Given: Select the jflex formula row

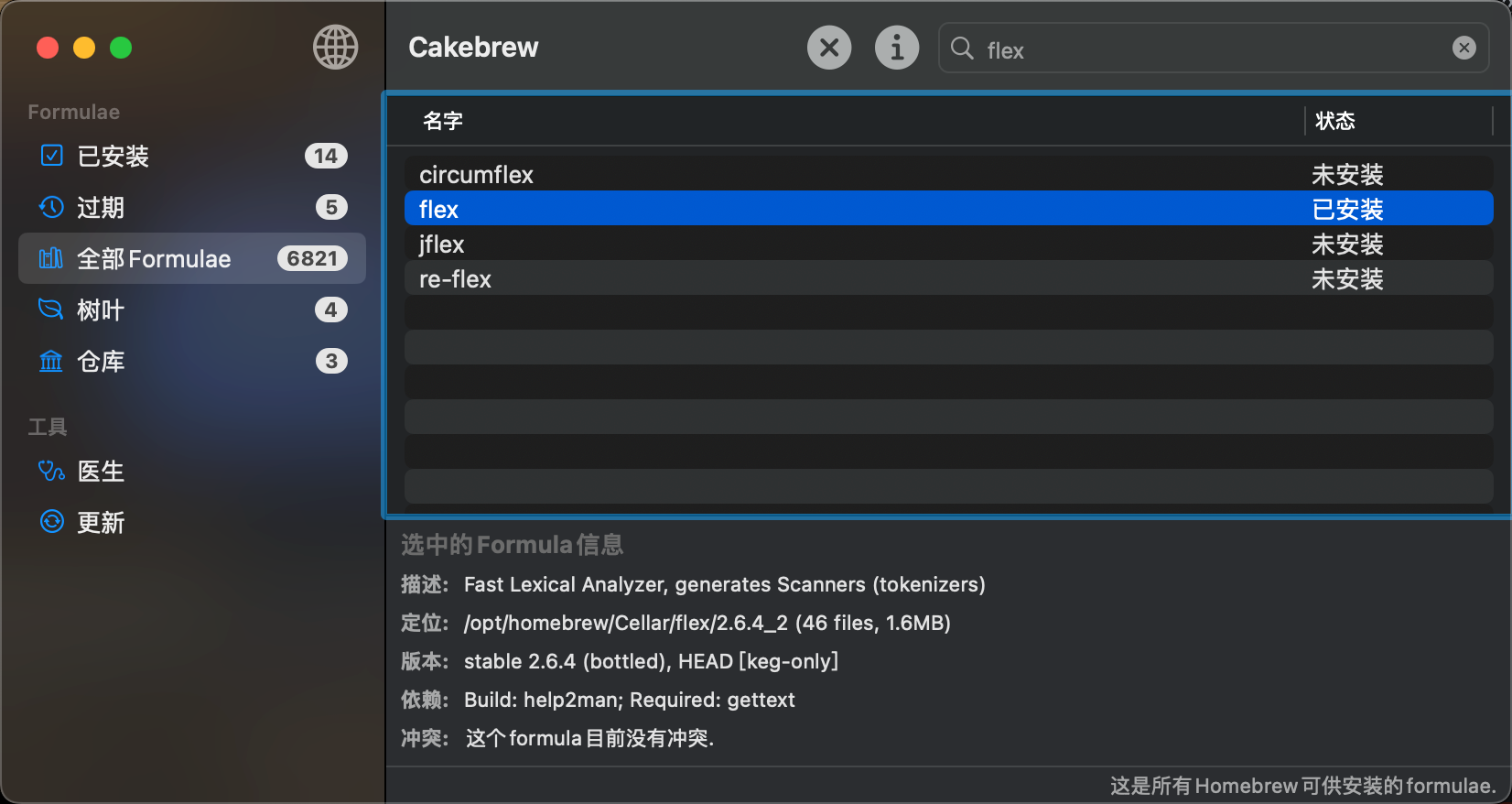Looking at the screenshot, I should (x=949, y=244).
